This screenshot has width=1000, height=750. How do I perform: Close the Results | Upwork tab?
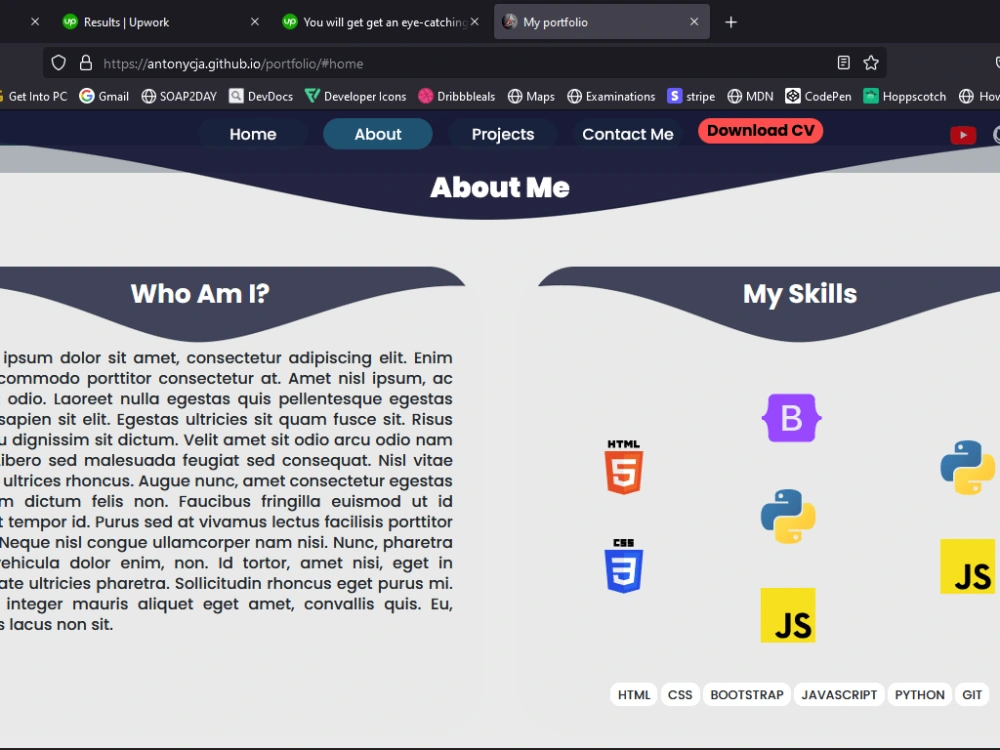254,22
